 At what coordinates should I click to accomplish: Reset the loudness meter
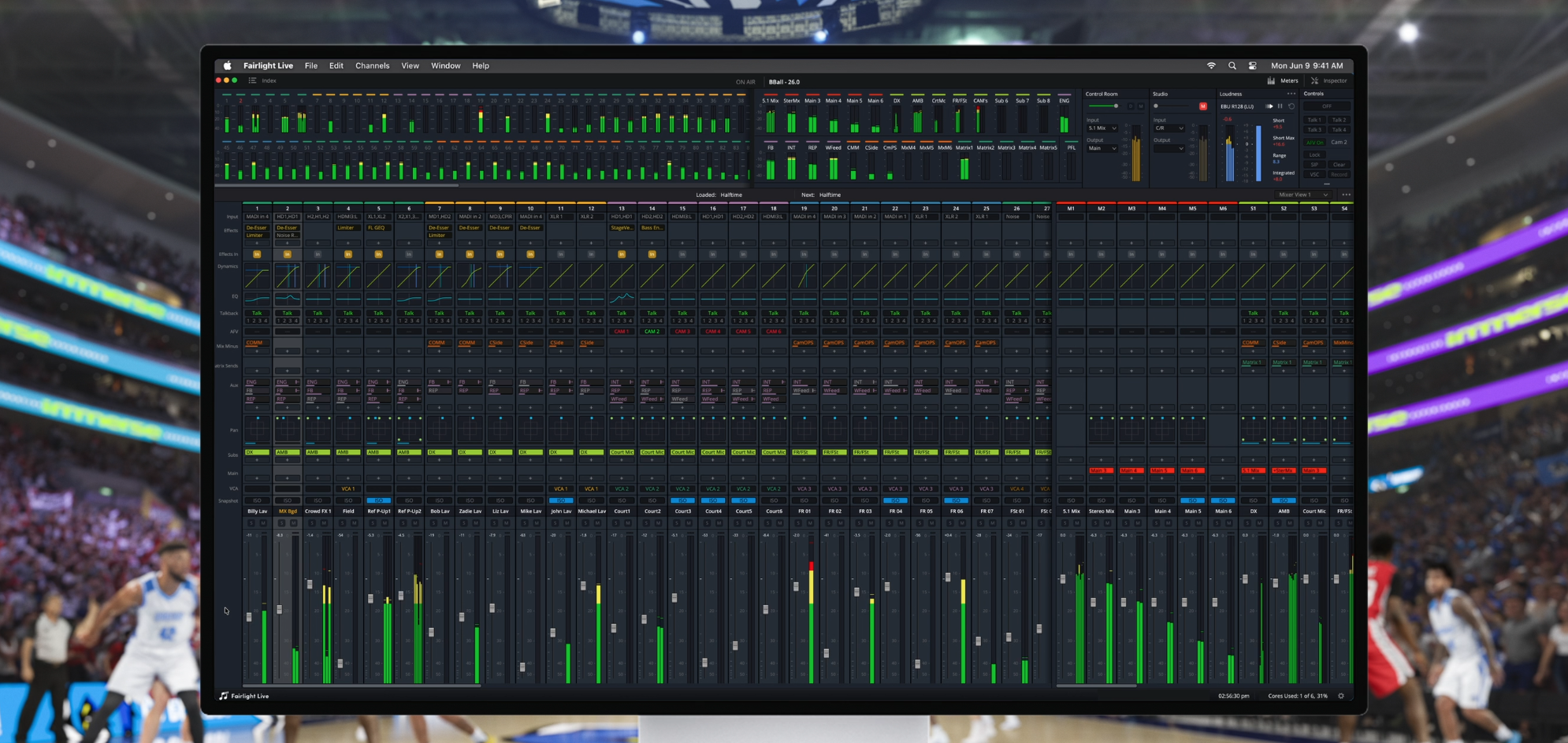pyautogui.click(x=1291, y=106)
